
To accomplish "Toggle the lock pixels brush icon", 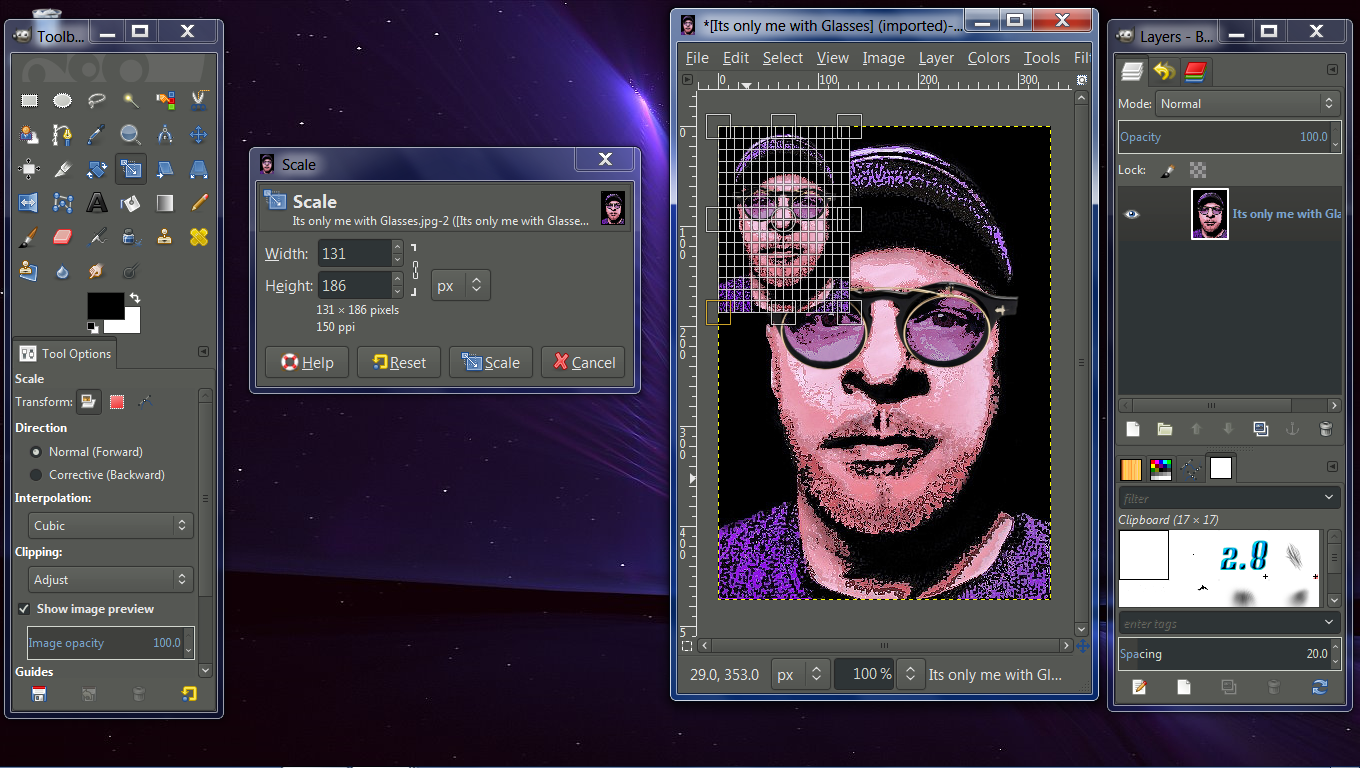I will (x=1166, y=171).
